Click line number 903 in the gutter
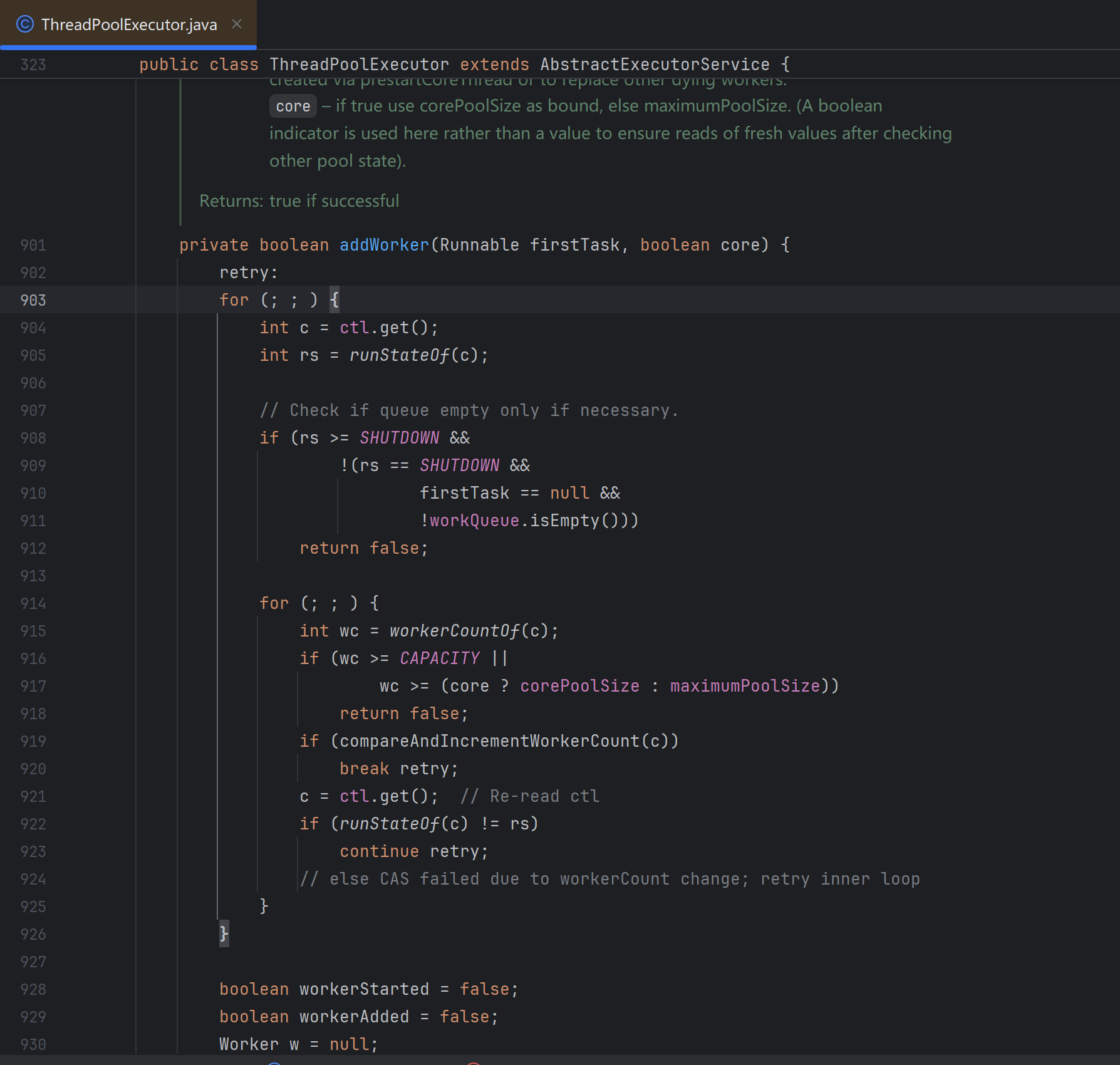The width and height of the screenshot is (1120, 1065). coord(33,300)
